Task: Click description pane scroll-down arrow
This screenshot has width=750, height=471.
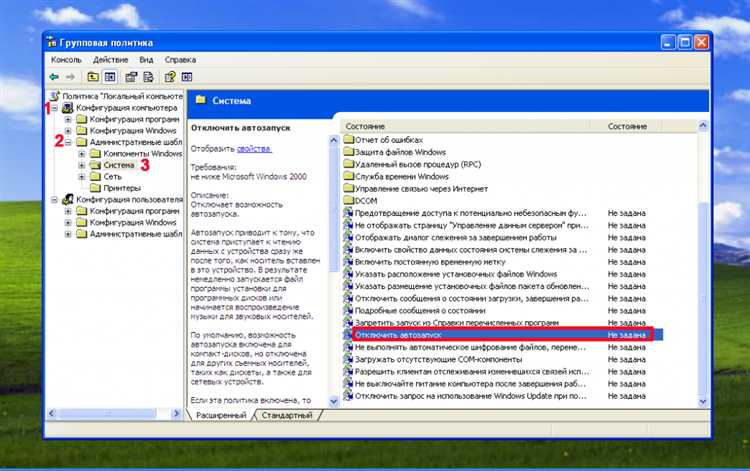Action: pyautogui.click(x=334, y=401)
